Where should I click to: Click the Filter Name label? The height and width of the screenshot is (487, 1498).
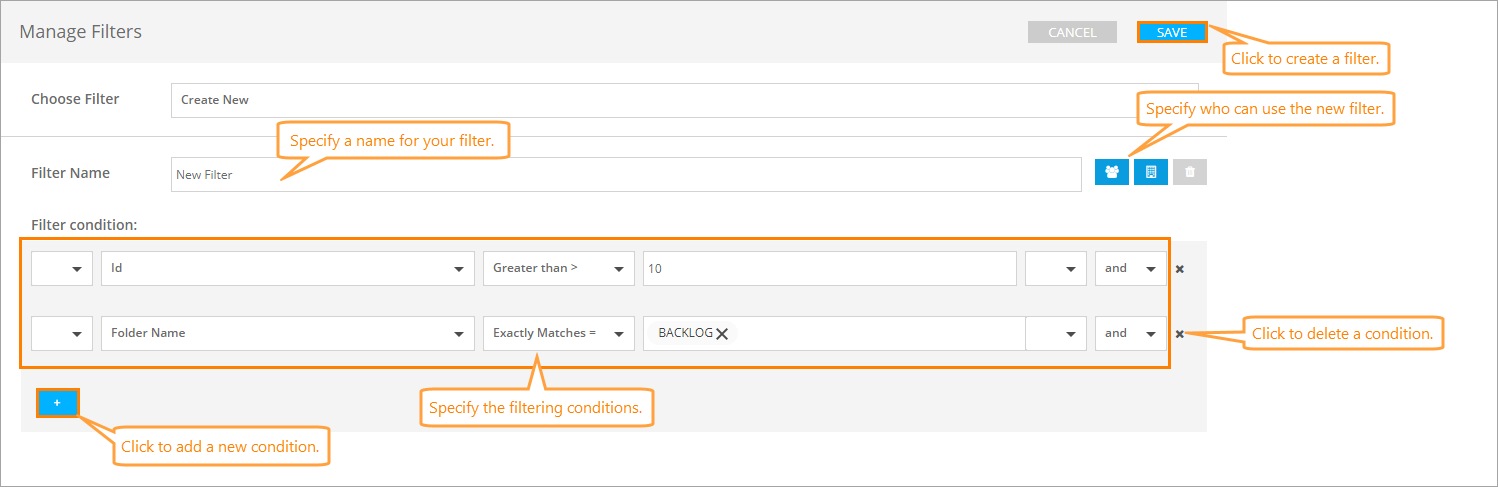71,173
